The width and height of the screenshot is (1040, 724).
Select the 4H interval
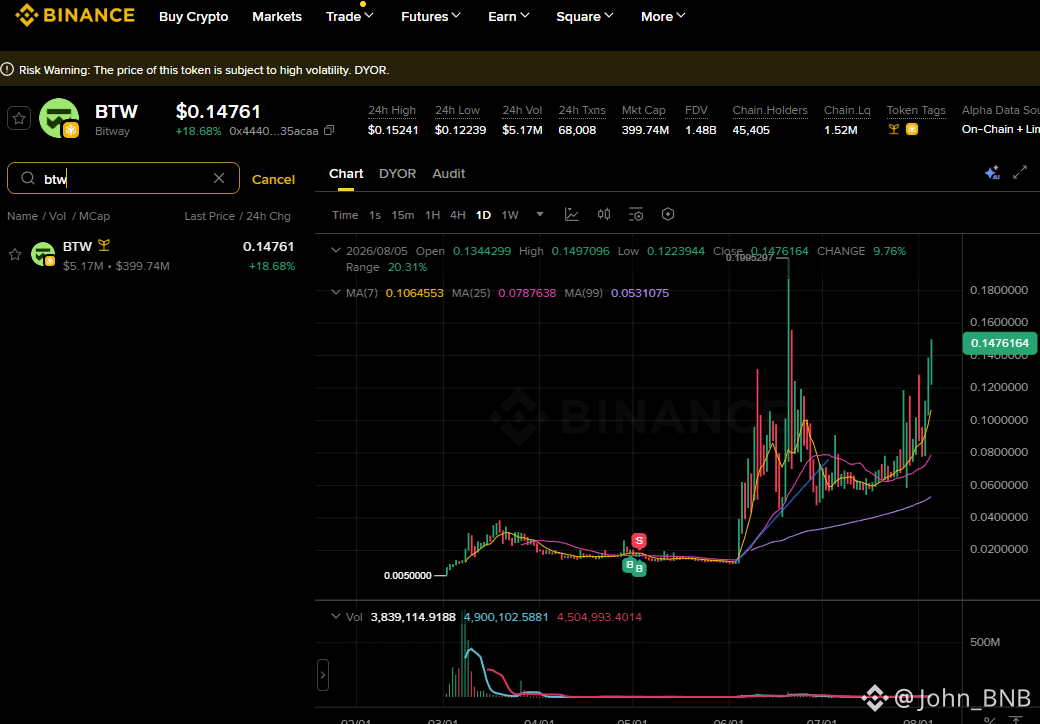point(458,215)
